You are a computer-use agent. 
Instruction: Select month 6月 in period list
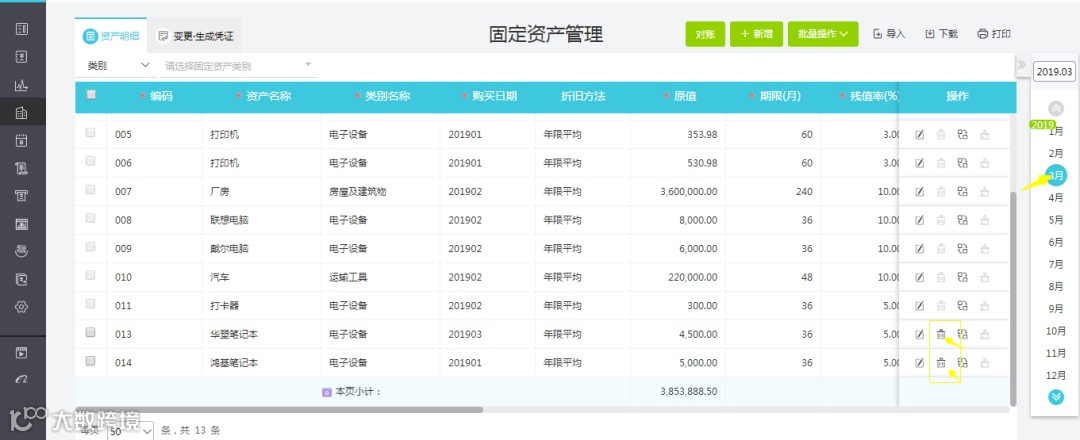(1055, 242)
